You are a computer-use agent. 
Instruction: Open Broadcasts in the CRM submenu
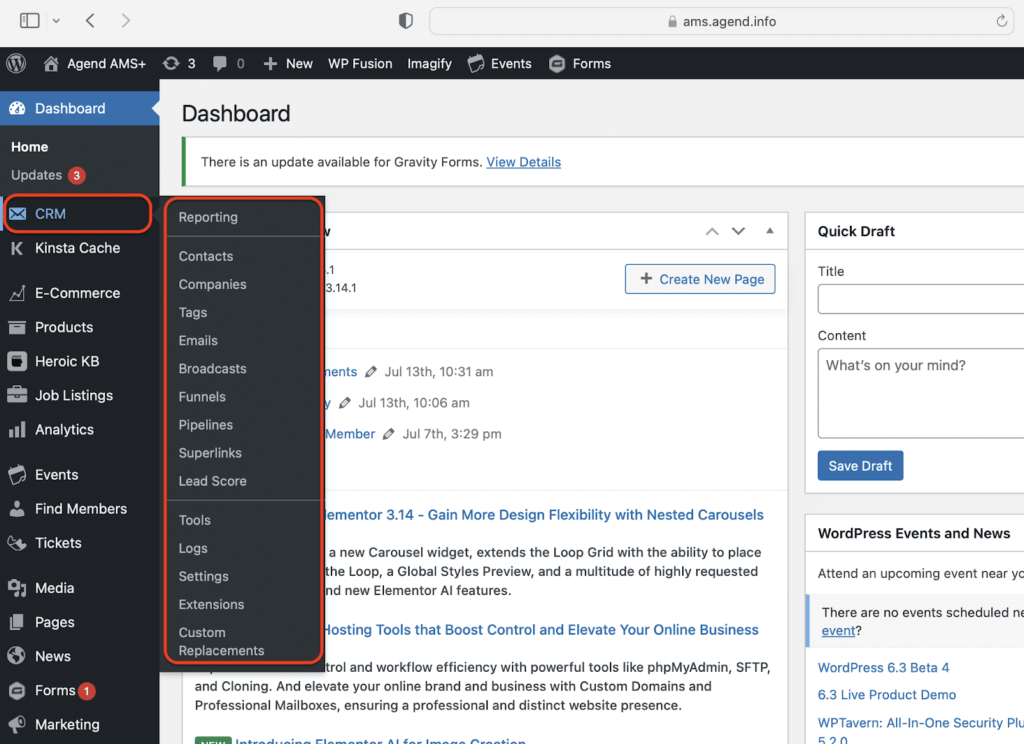tap(212, 368)
